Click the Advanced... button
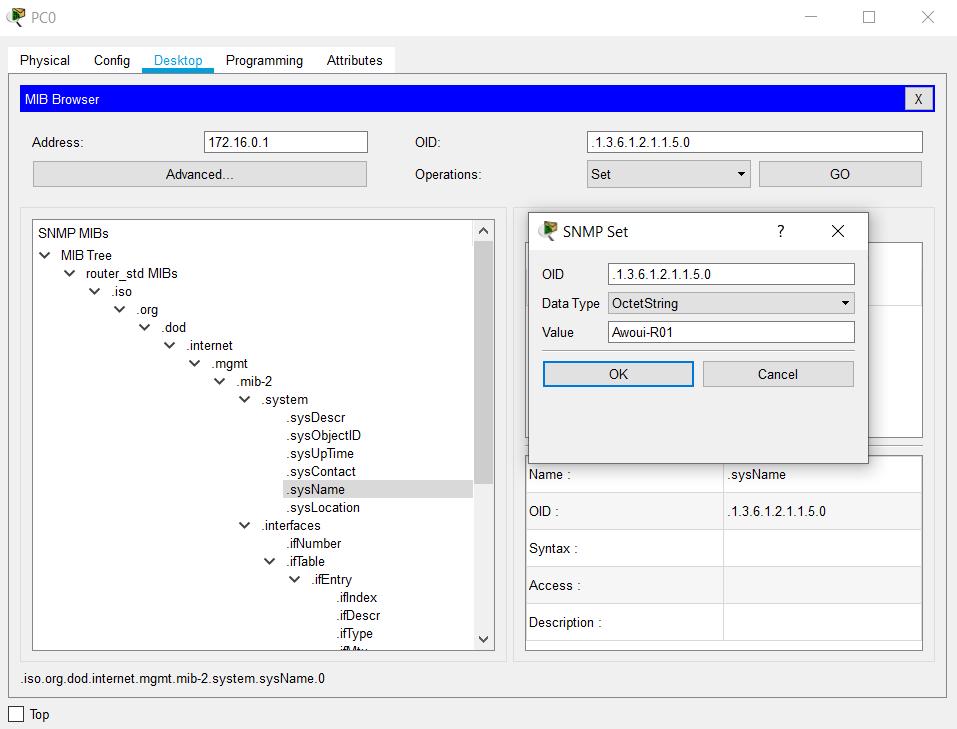The image size is (957, 729). point(200,175)
